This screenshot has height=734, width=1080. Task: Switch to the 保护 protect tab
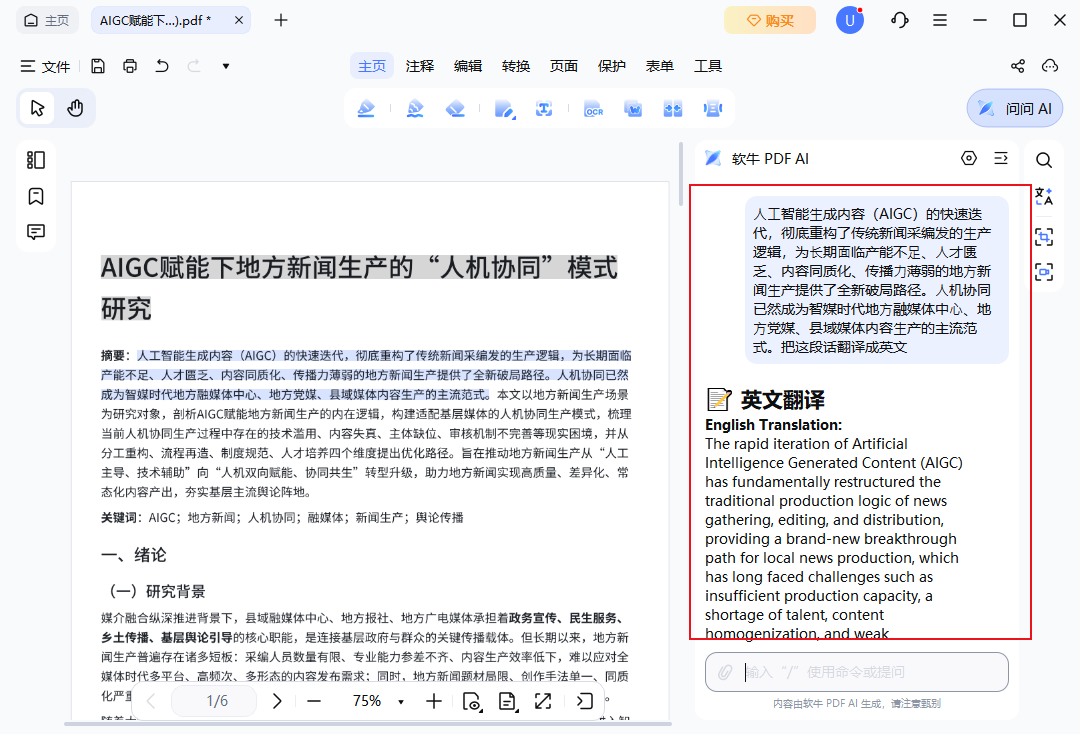tap(612, 66)
